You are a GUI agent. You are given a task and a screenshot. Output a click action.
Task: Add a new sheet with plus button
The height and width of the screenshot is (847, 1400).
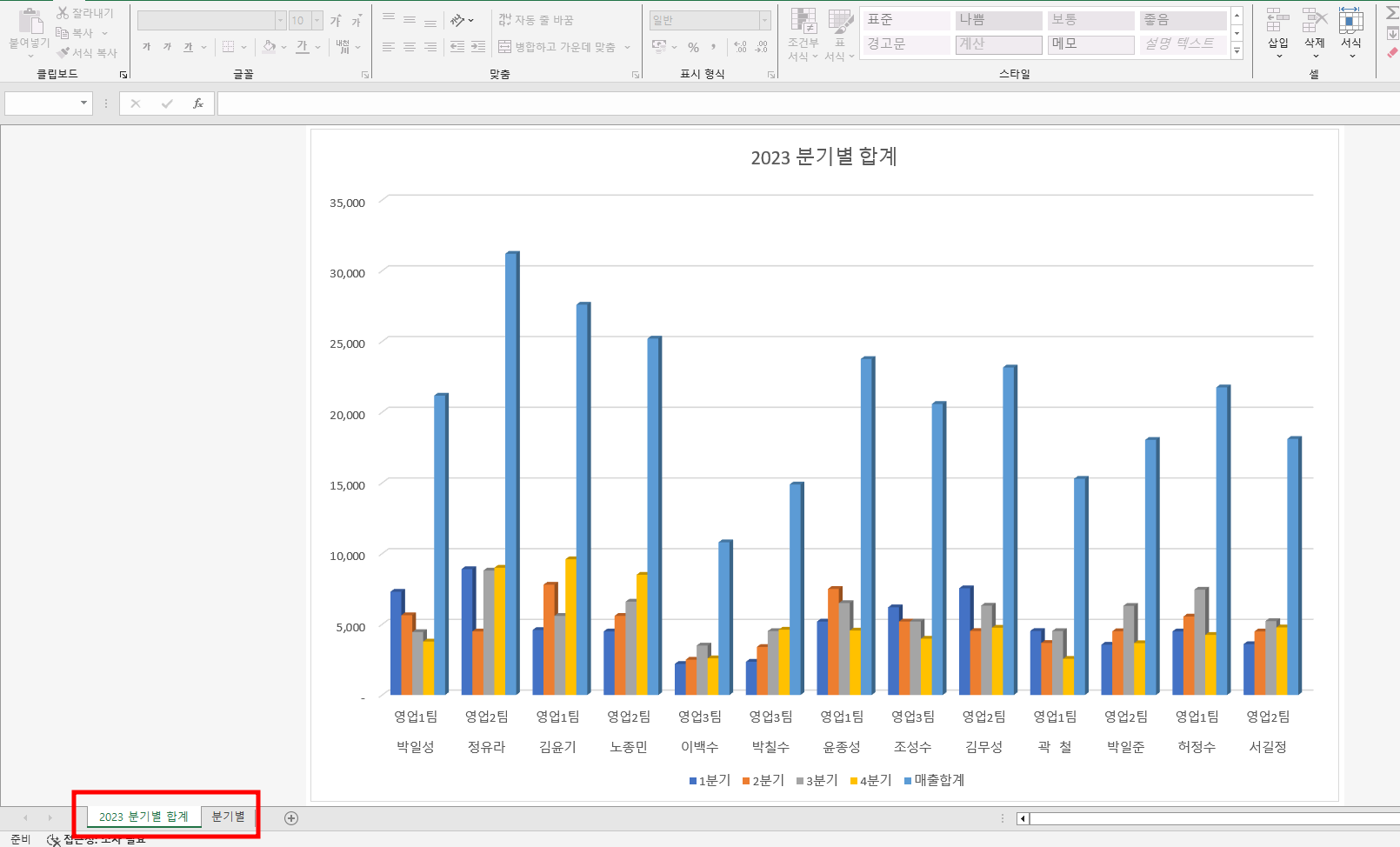[291, 817]
